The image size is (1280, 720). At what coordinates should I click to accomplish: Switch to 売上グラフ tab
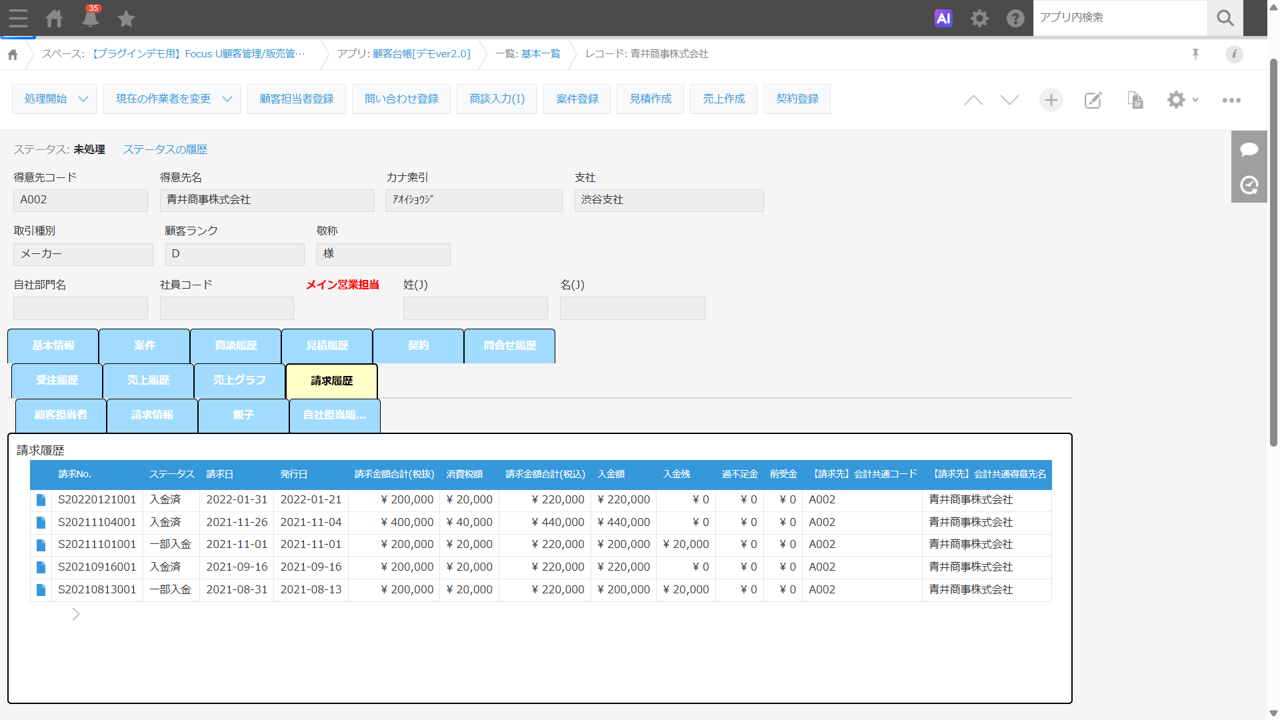click(x=239, y=381)
